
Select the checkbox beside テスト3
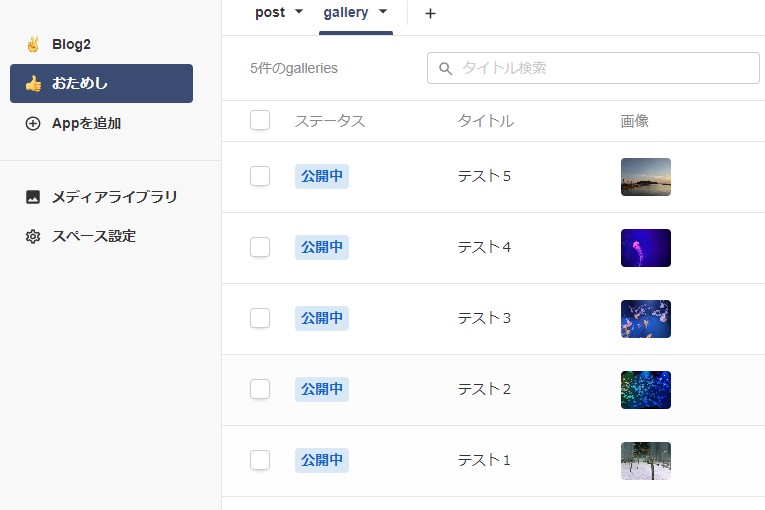coord(260,318)
